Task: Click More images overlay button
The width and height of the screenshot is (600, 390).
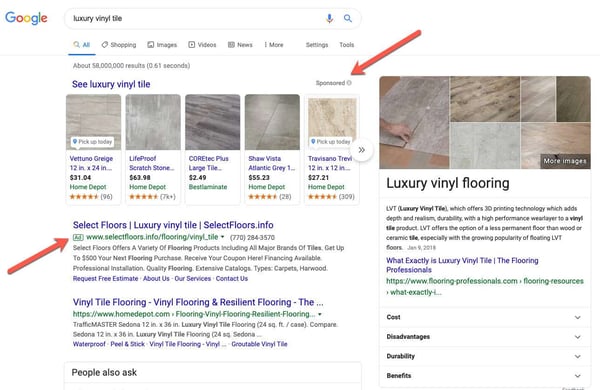Action: point(565,161)
